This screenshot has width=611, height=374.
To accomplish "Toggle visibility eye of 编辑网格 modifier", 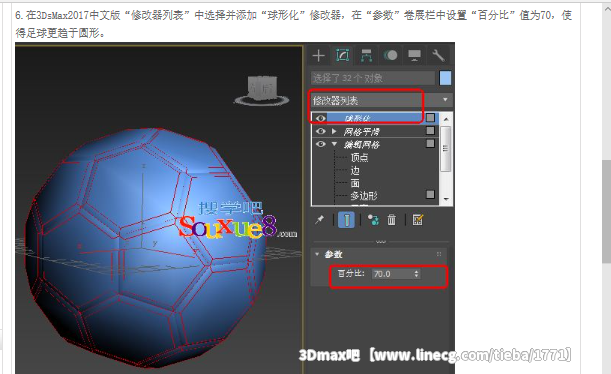I will pos(320,144).
